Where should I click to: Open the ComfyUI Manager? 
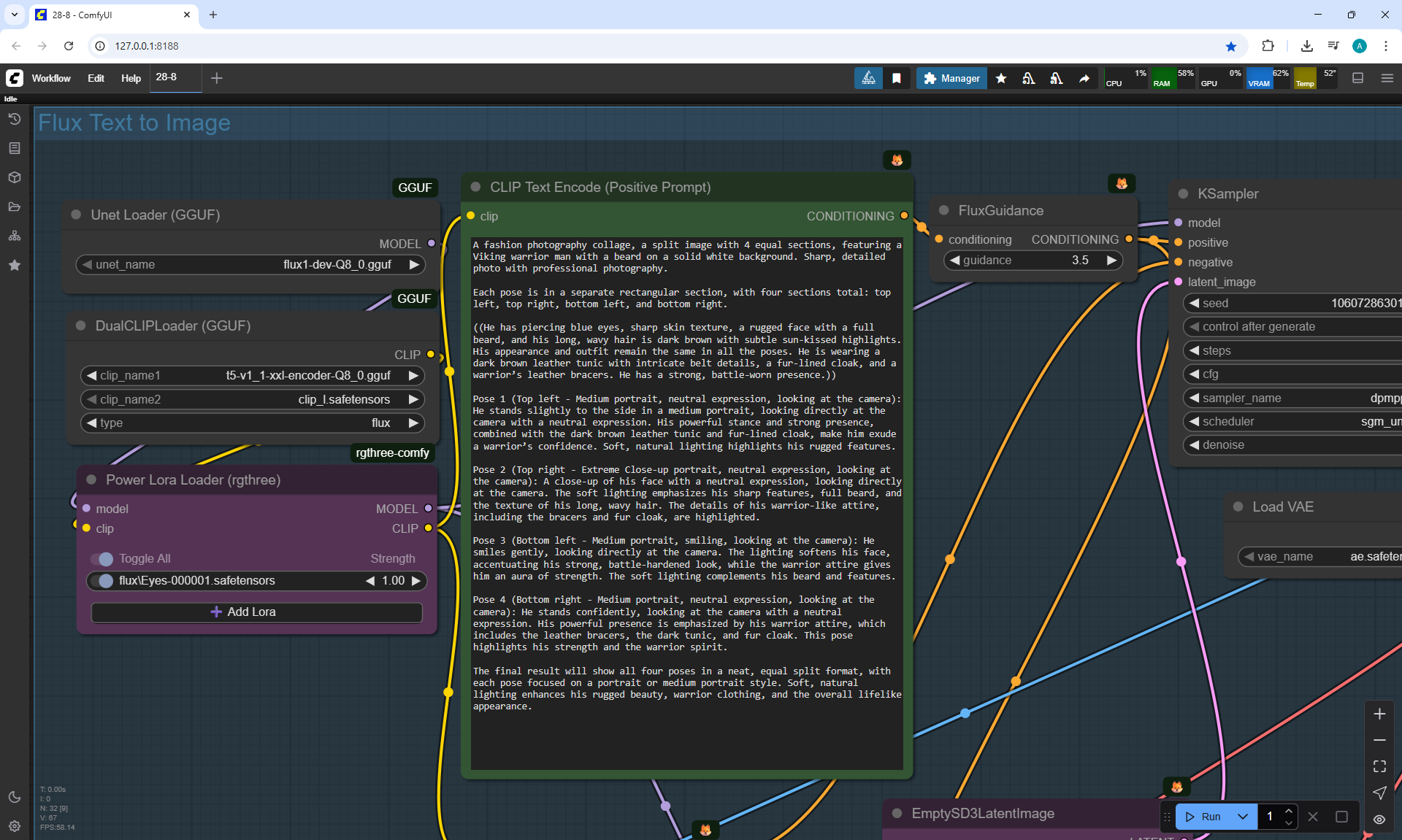951,78
